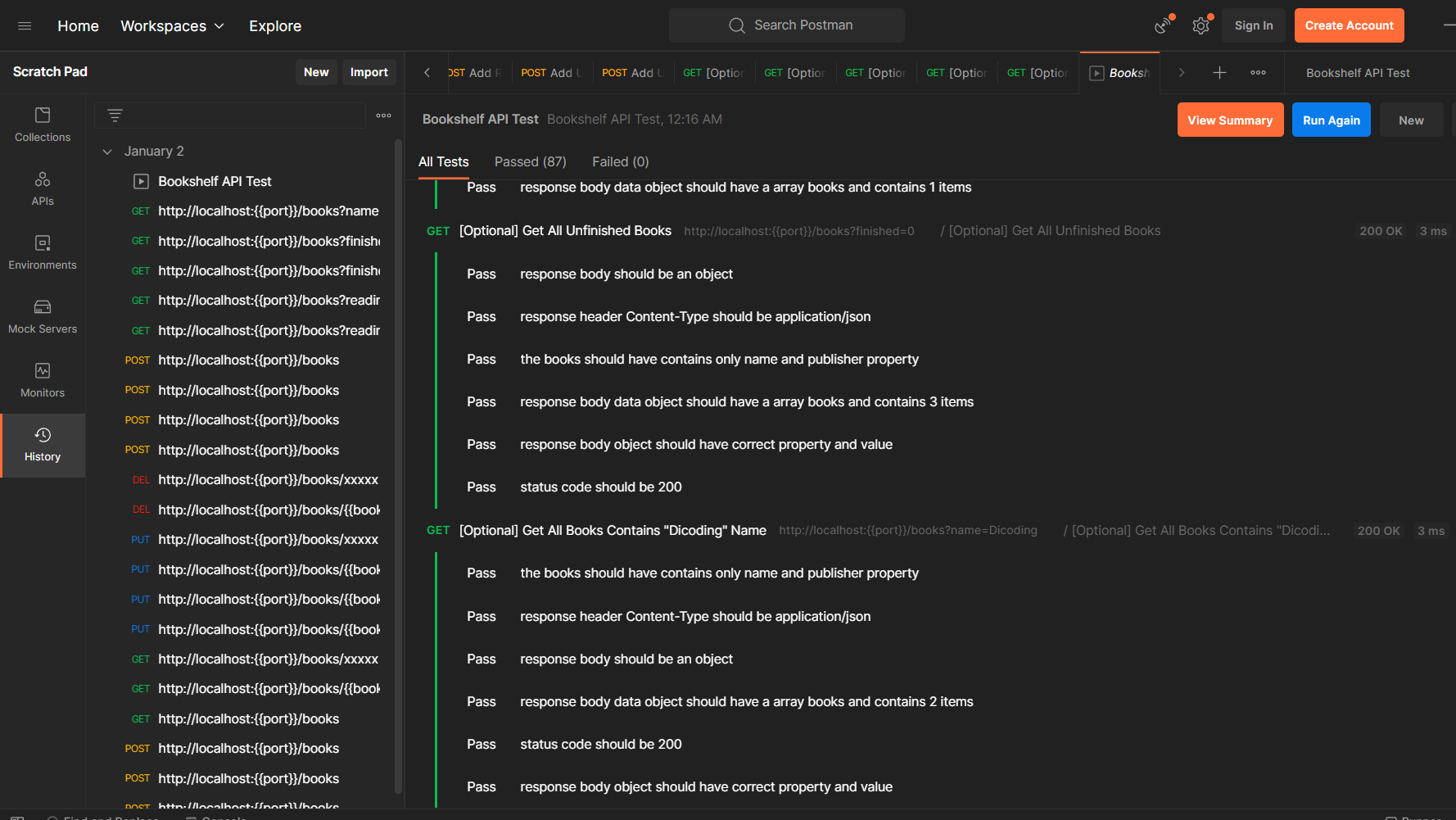Screen dimensions: 1456x820
Task: Click the history filter icon
Action: [x=115, y=116]
